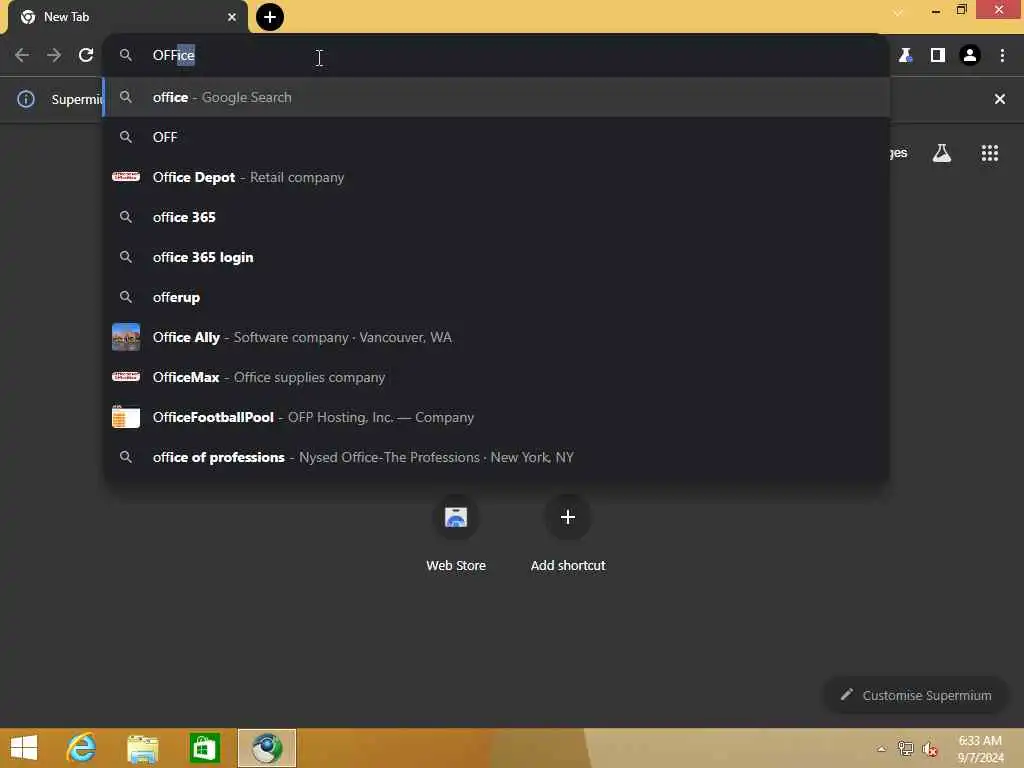Choose Office Ally software company suggestion
Screen dimensions: 1024x768
[496, 337]
